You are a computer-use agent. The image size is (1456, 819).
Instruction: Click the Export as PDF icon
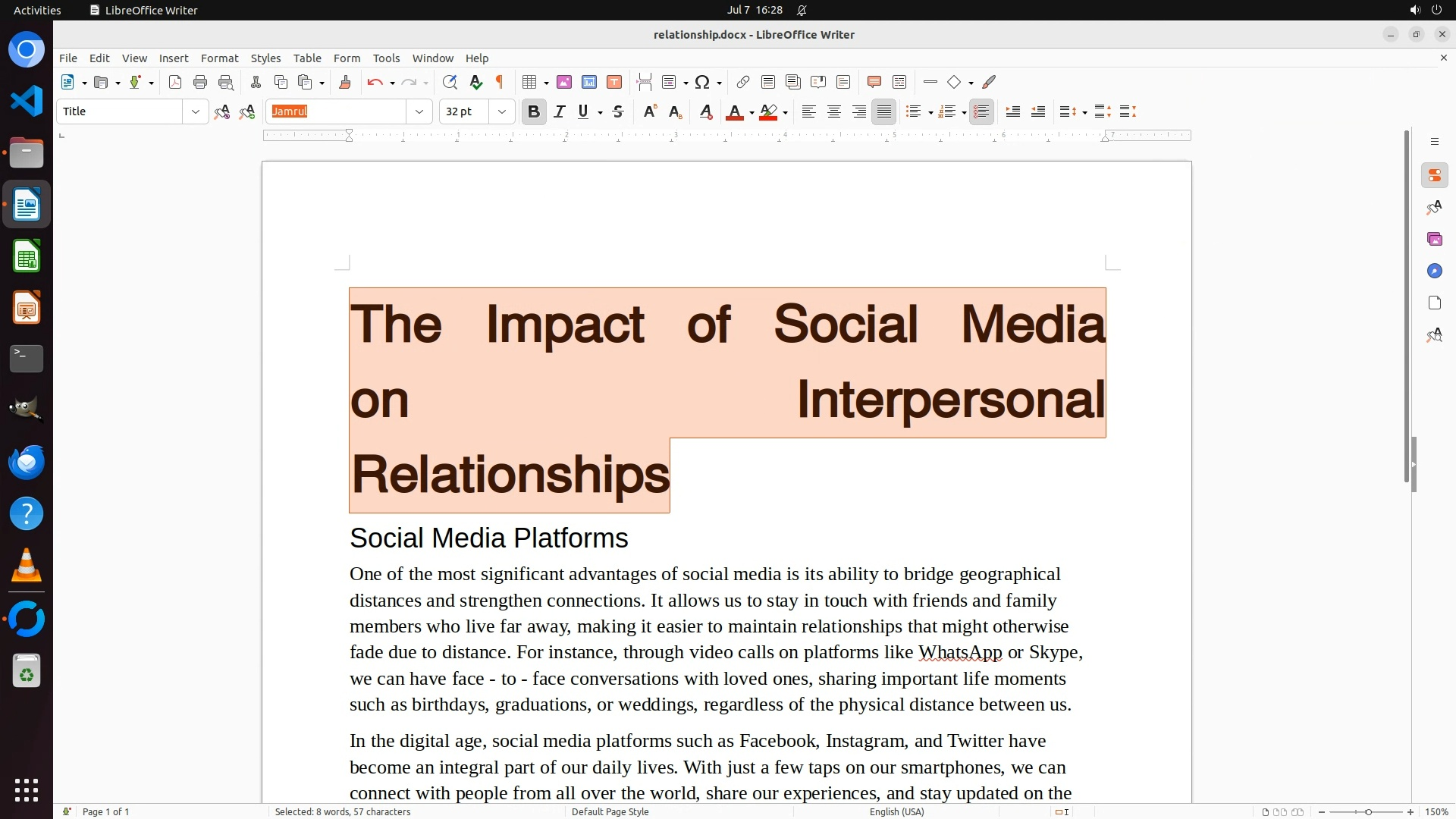(175, 82)
